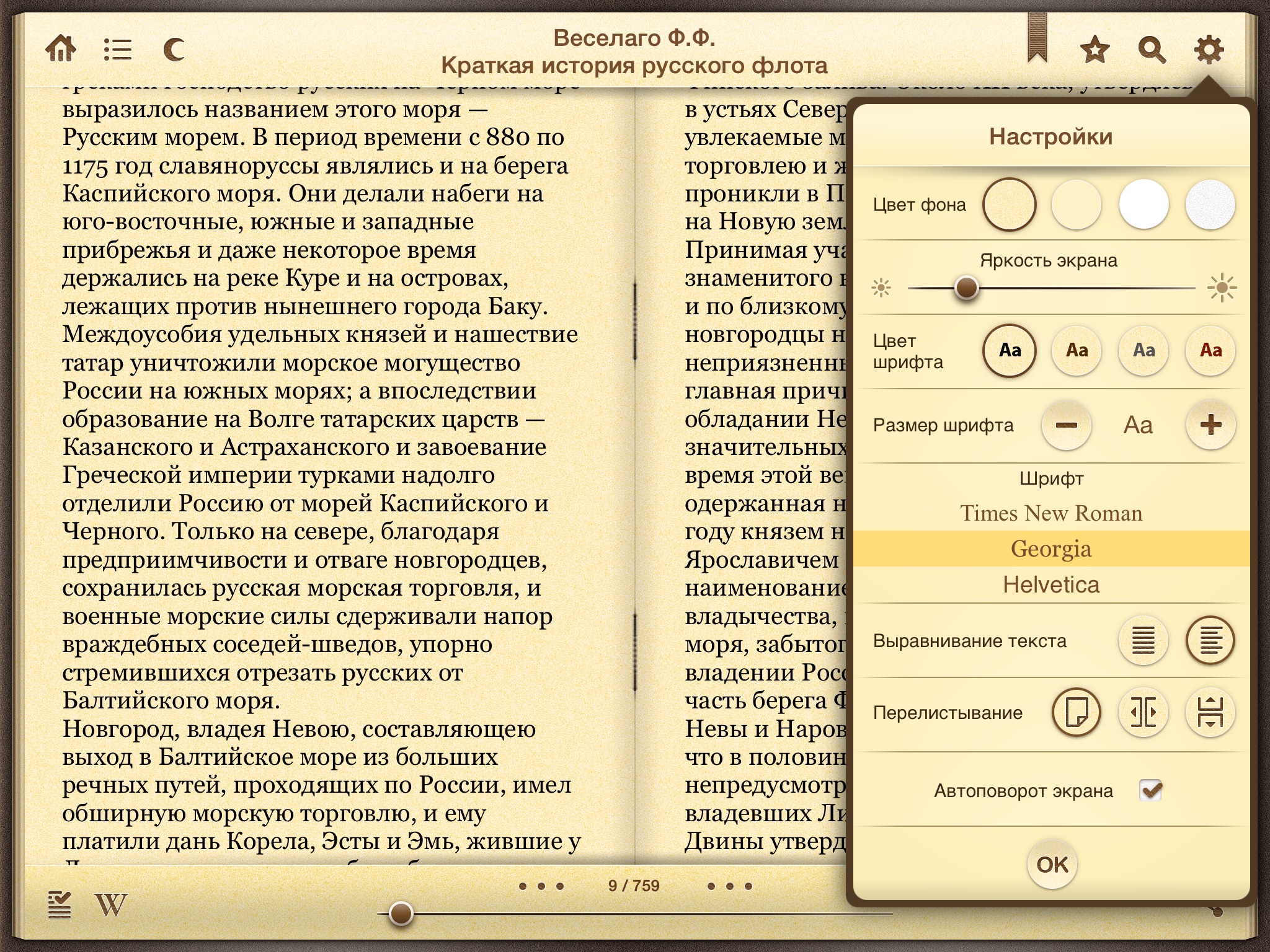1270x952 pixels.
Task: Go to the home library icon
Action: [x=61, y=49]
